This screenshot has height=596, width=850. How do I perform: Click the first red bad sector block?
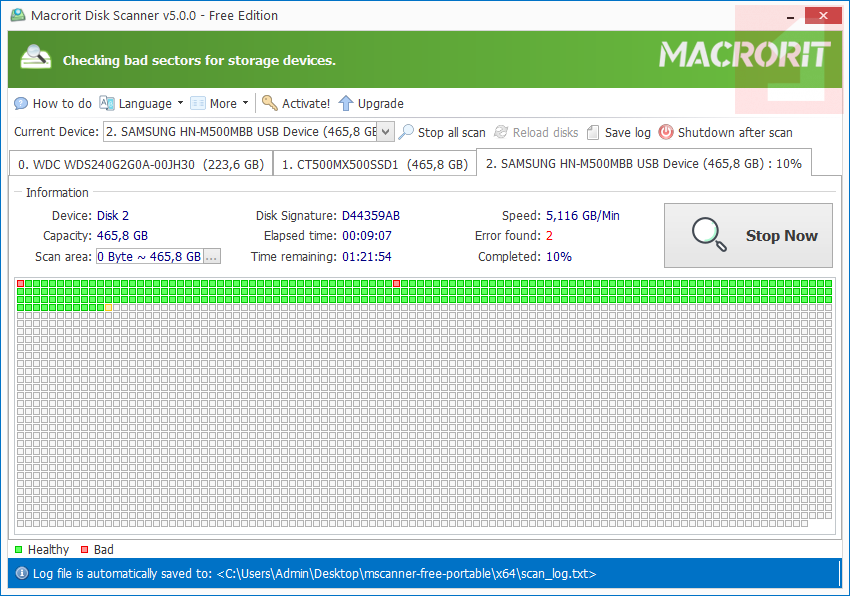21,284
